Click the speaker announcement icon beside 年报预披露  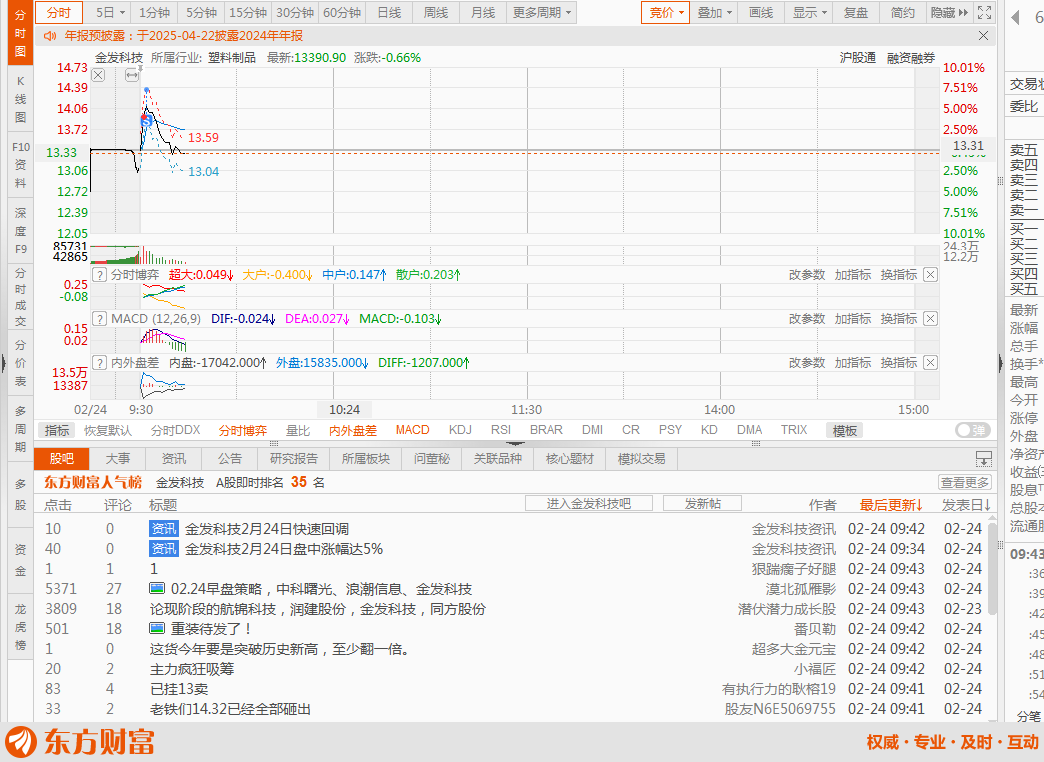pos(50,36)
